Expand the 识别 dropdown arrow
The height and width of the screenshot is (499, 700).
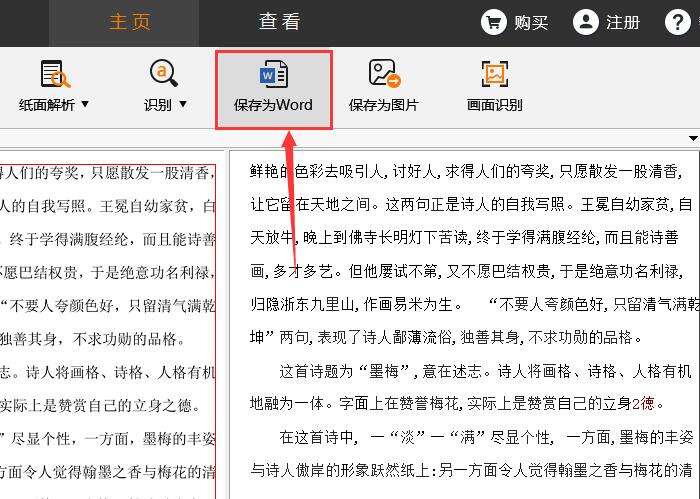tap(183, 104)
